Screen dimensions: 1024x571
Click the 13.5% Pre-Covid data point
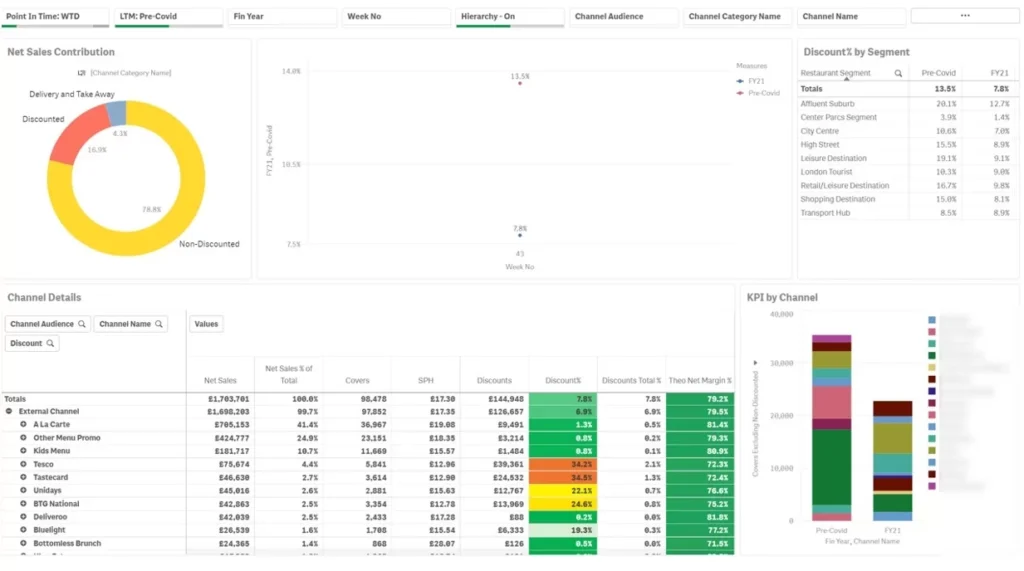(520, 84)
